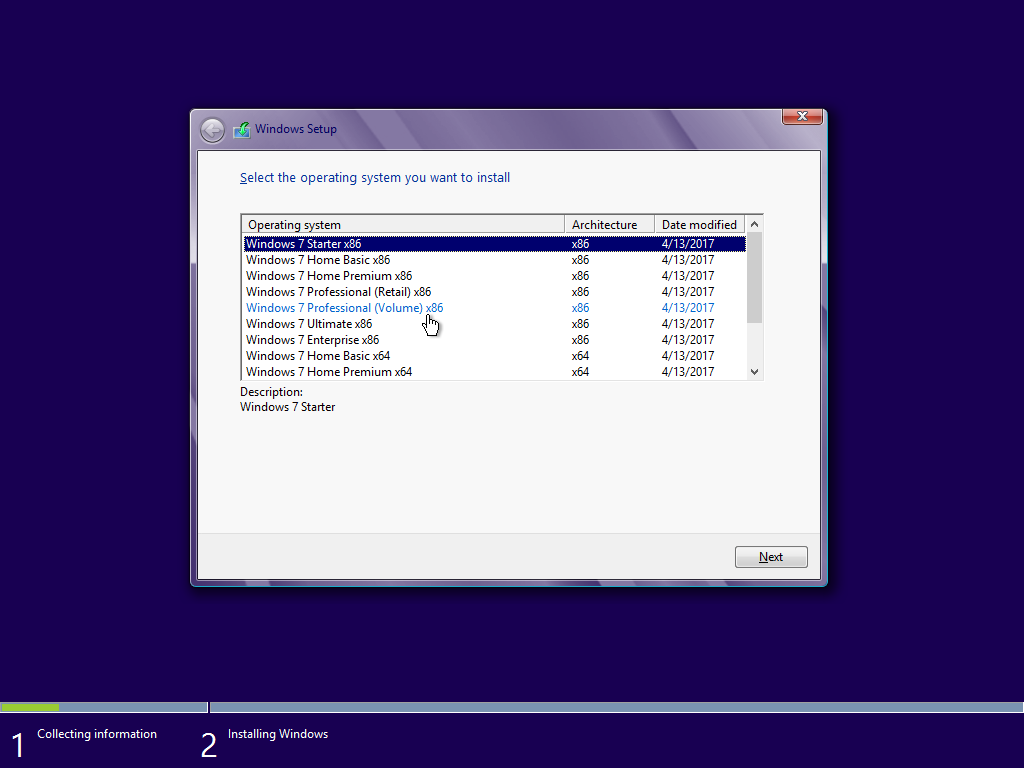Sort by Date modified column header

click(x=699, y=225)
